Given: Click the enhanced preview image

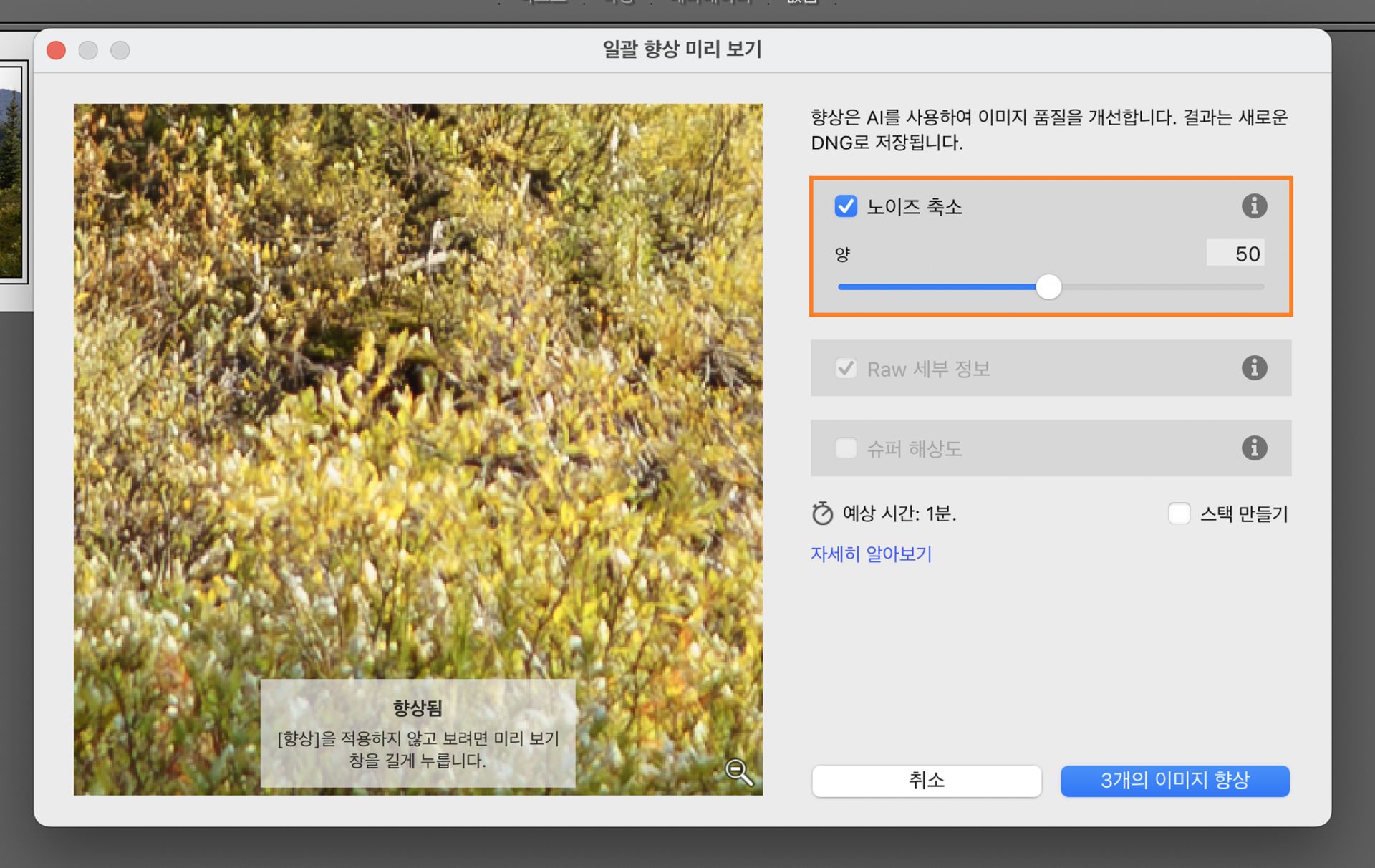Looking at the screenshot, I should [x=418, y=358].
